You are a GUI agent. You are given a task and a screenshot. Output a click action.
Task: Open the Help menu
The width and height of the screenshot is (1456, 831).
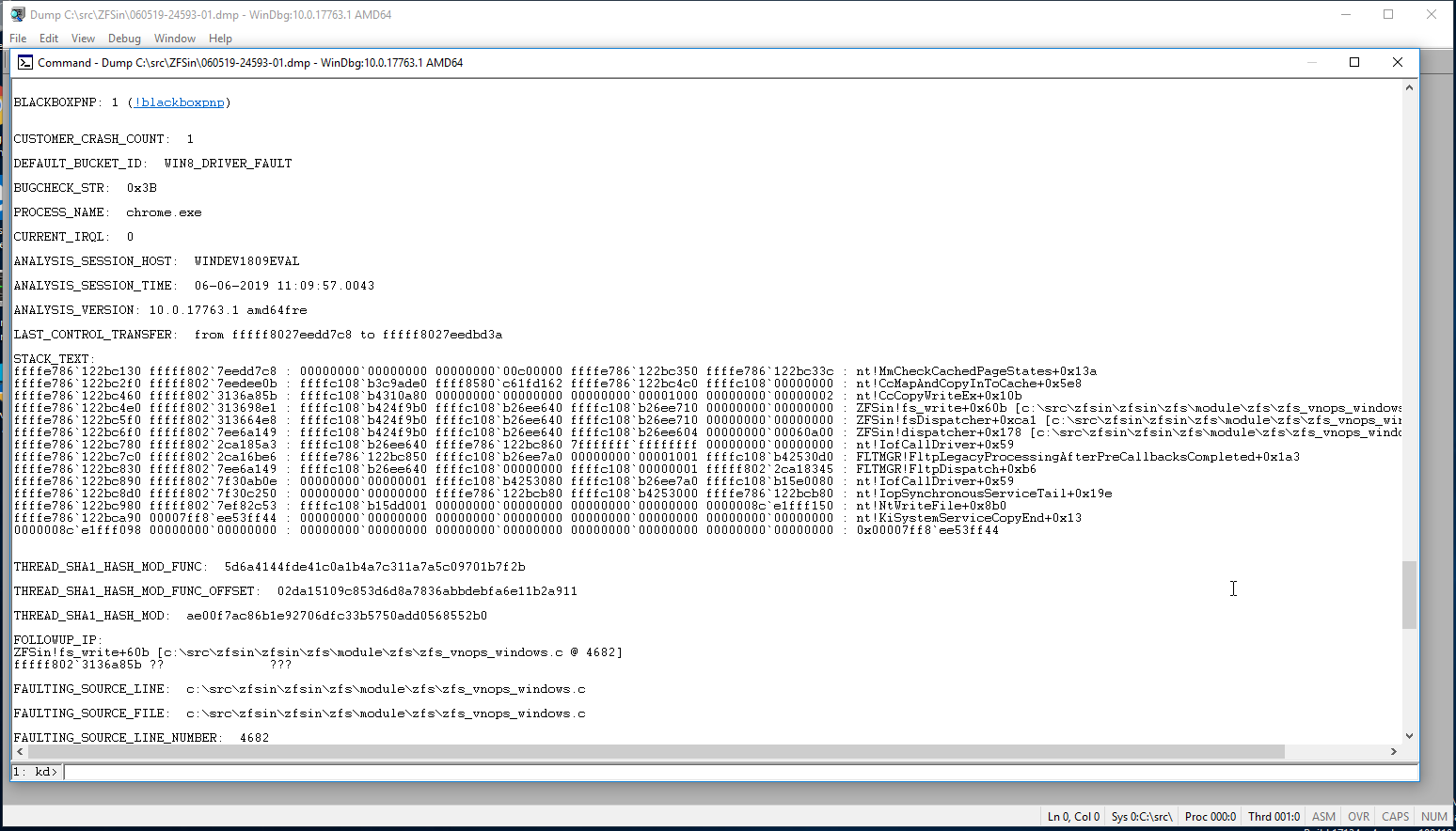(x=220, y=39)
